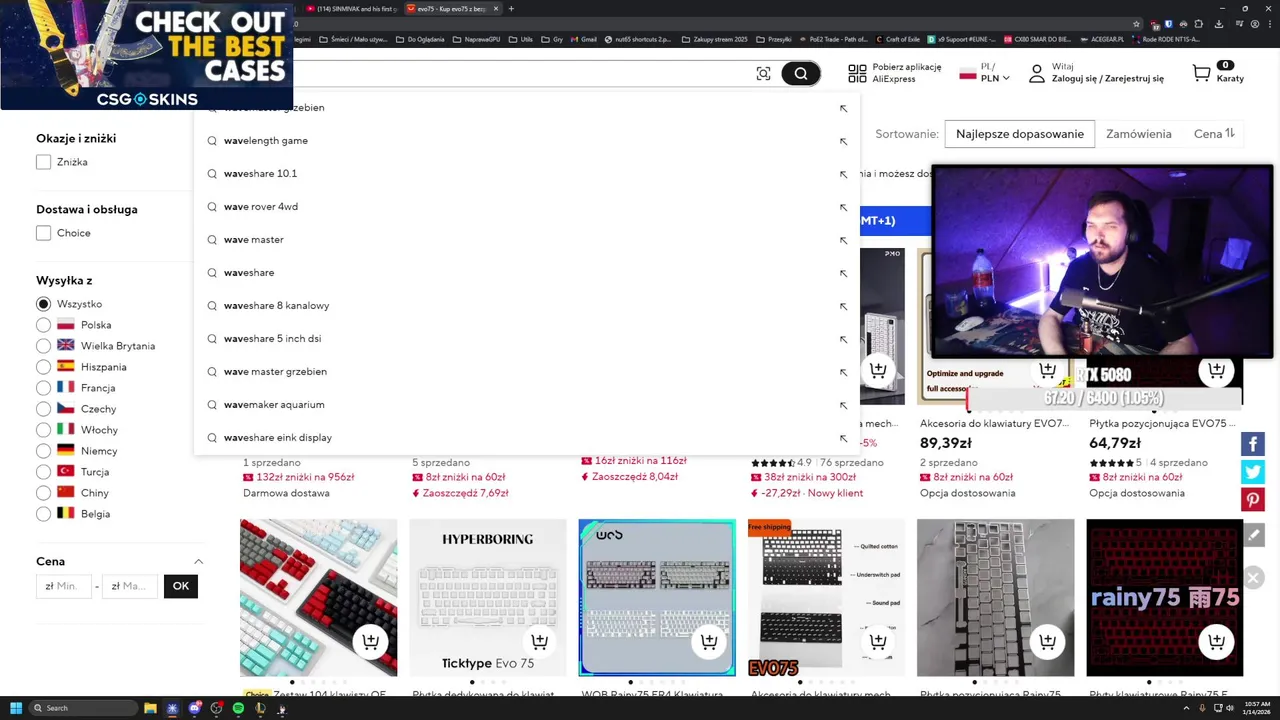Tick the Zniżka checkbox

point(43,162)
